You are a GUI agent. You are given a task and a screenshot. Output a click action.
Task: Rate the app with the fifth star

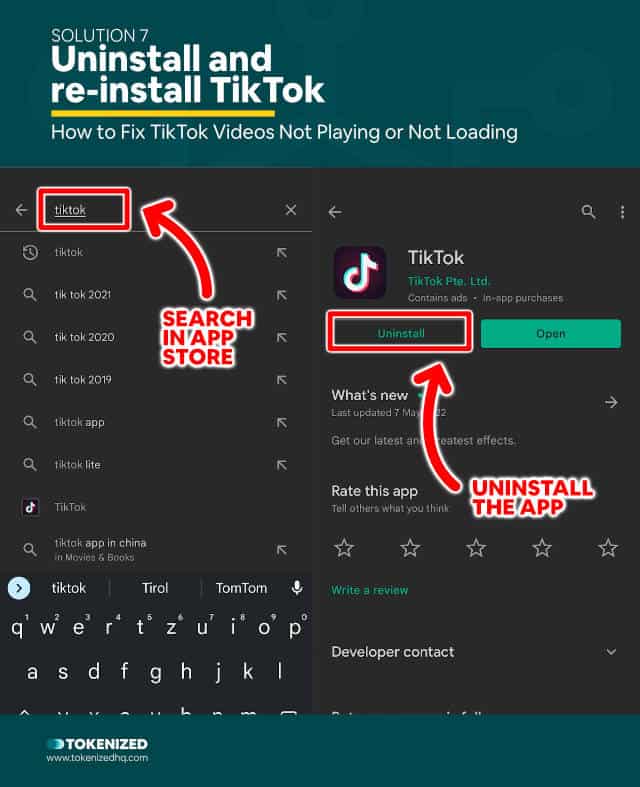[608, 548]
